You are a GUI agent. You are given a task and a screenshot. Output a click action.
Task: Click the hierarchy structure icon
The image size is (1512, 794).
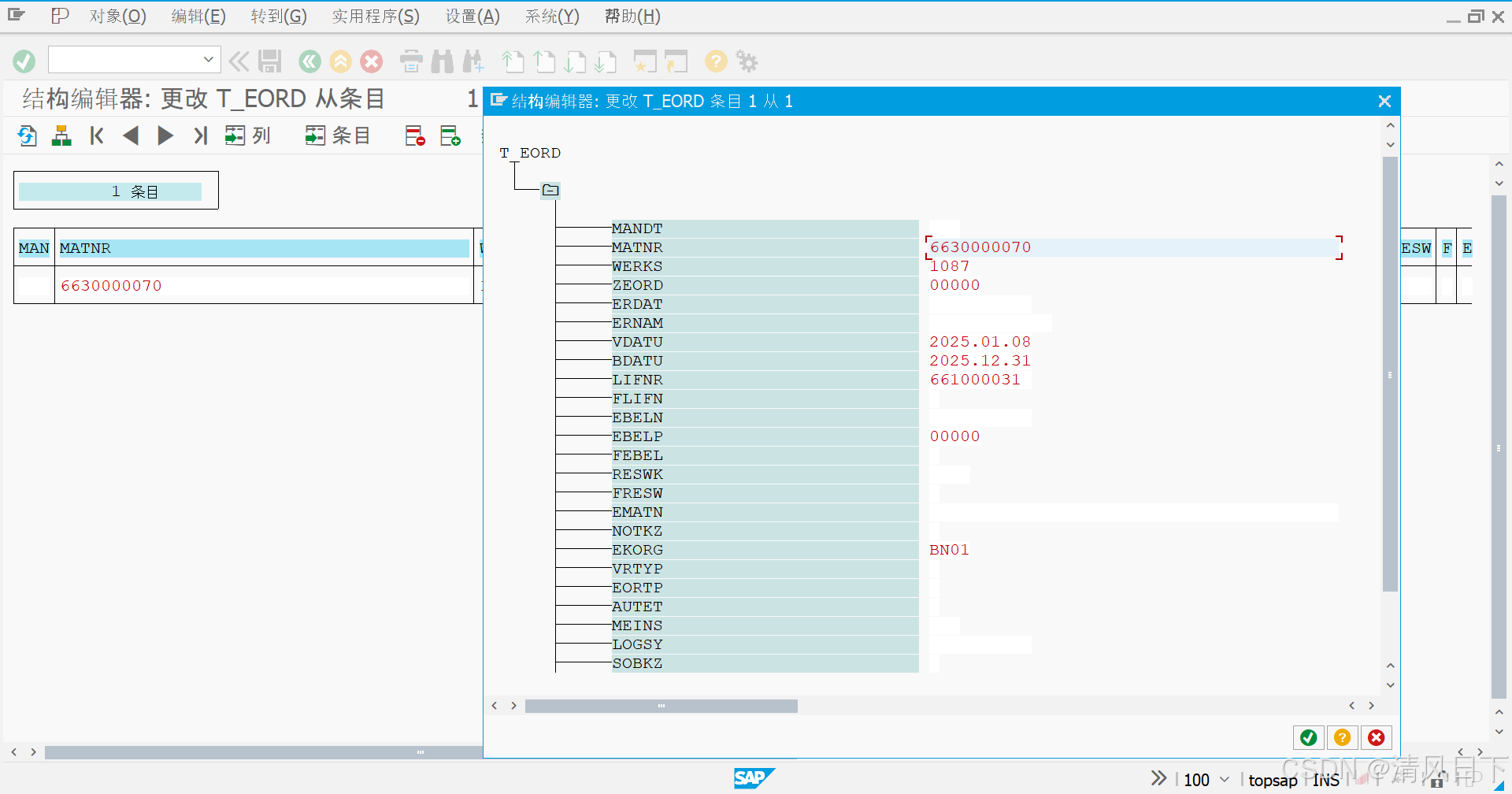[61, 135]
